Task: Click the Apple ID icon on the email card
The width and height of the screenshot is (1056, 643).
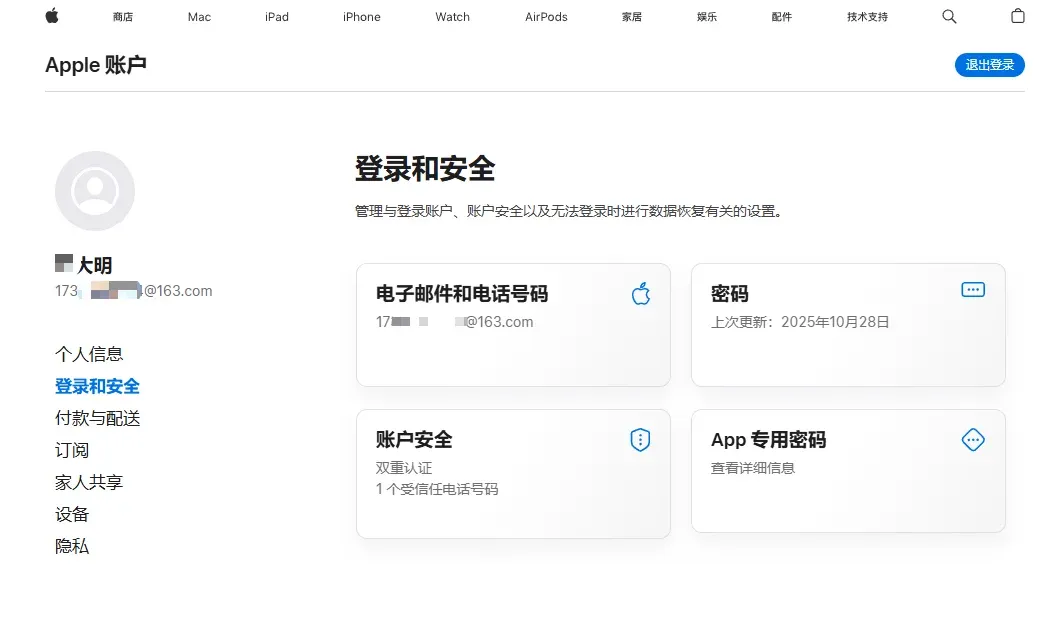Action: pyautogui.click(x=640, y=294)
